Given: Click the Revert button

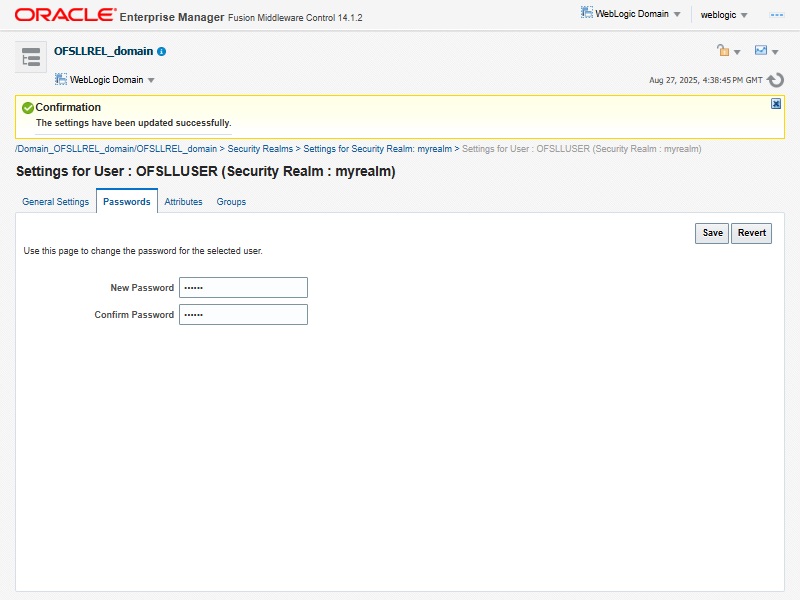Looking at the screenshot, I should pos(751,233).
